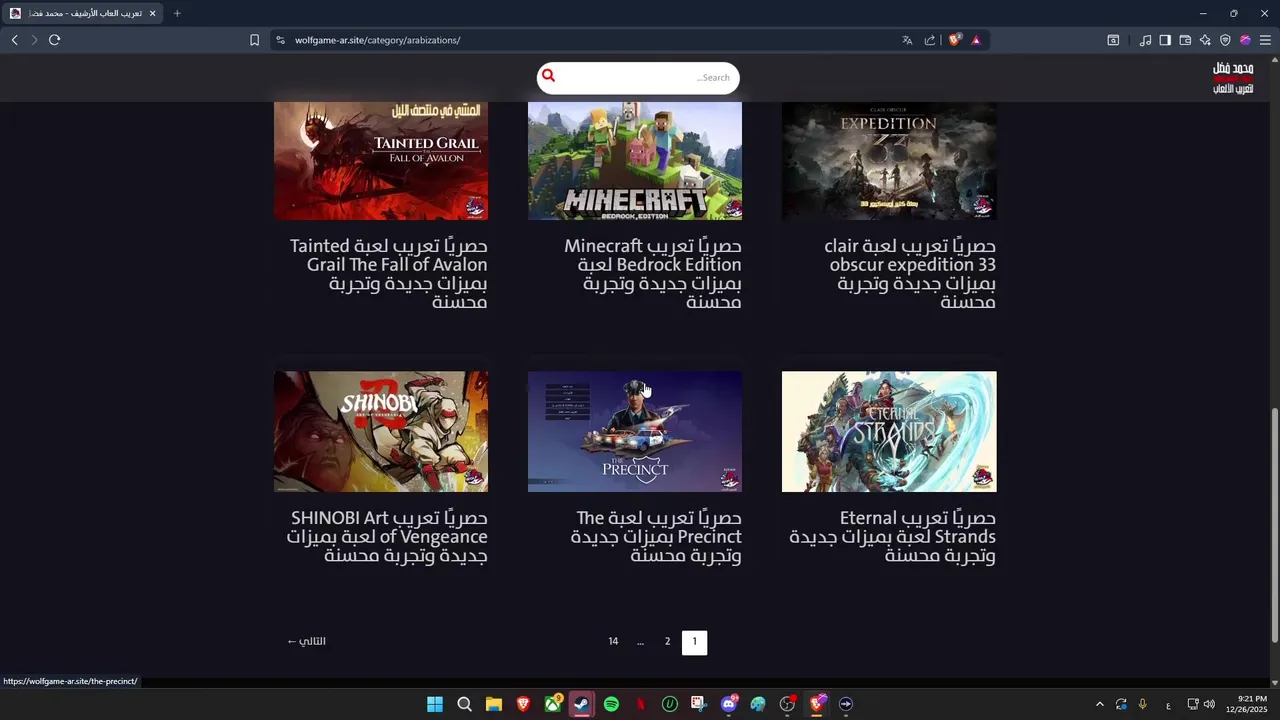Screen dimensions: 1280x720
Task: Open the Eternal Strands title link
Action: (x=892, y=537)
